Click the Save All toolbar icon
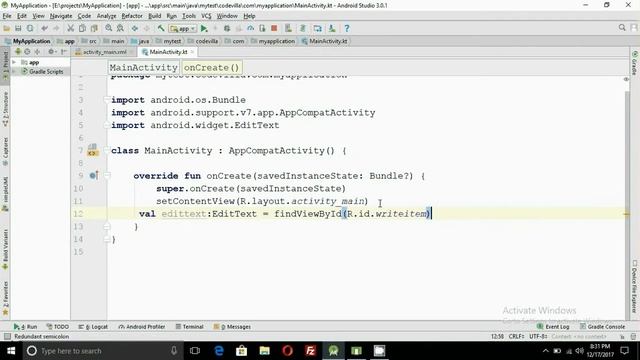 tap(18, 29)
